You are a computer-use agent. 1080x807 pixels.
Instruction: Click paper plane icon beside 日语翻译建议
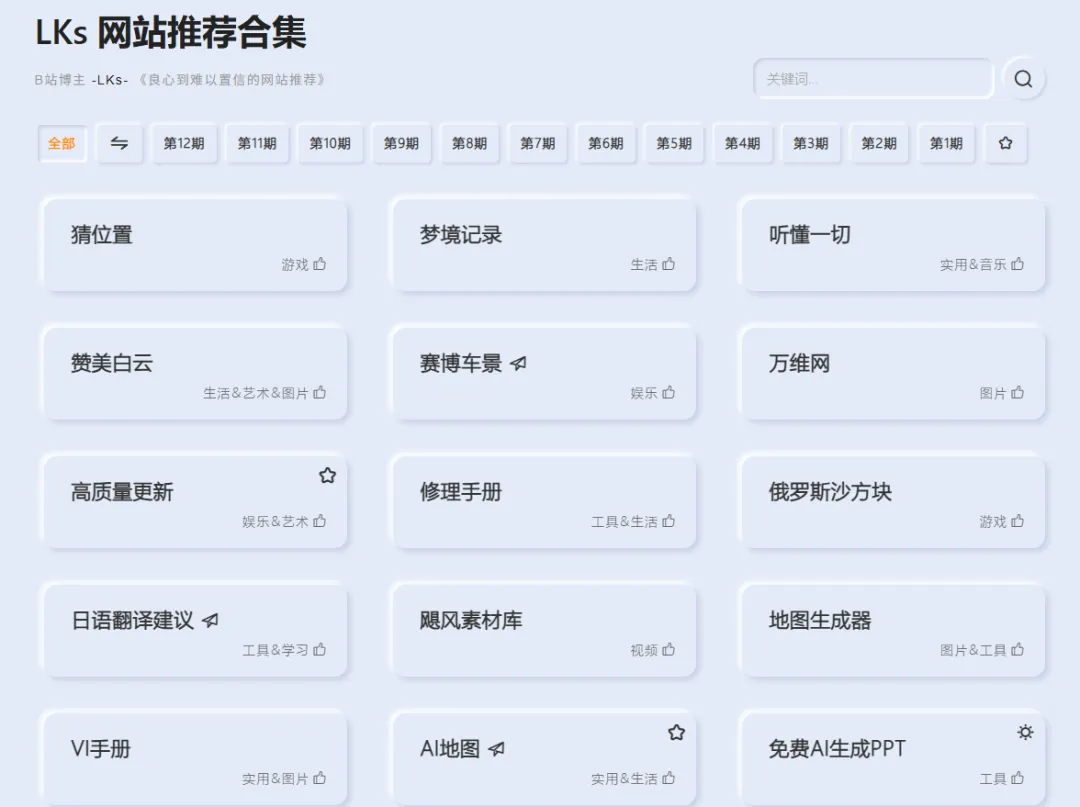coord(210,620)
